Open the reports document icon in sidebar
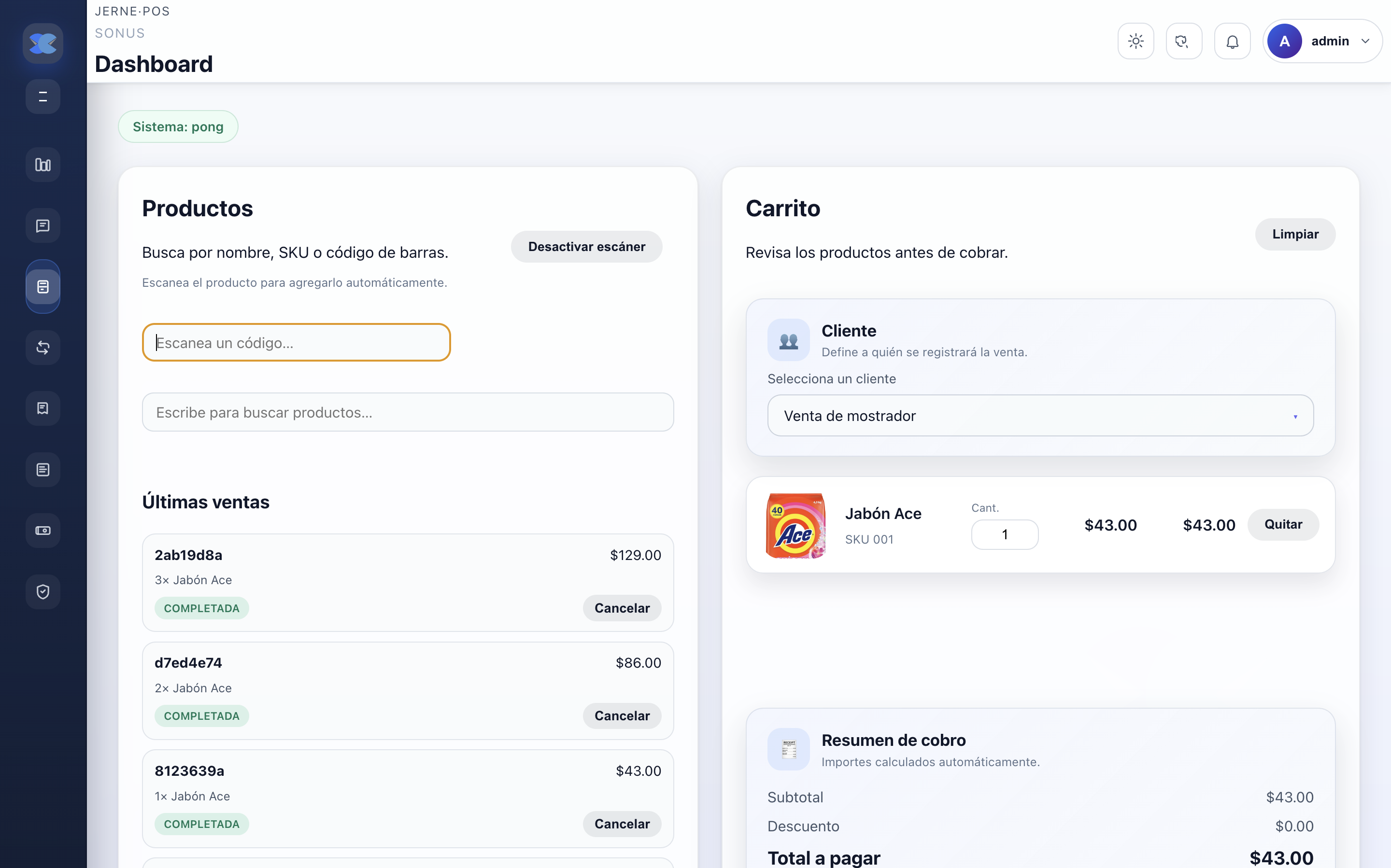 43,470
